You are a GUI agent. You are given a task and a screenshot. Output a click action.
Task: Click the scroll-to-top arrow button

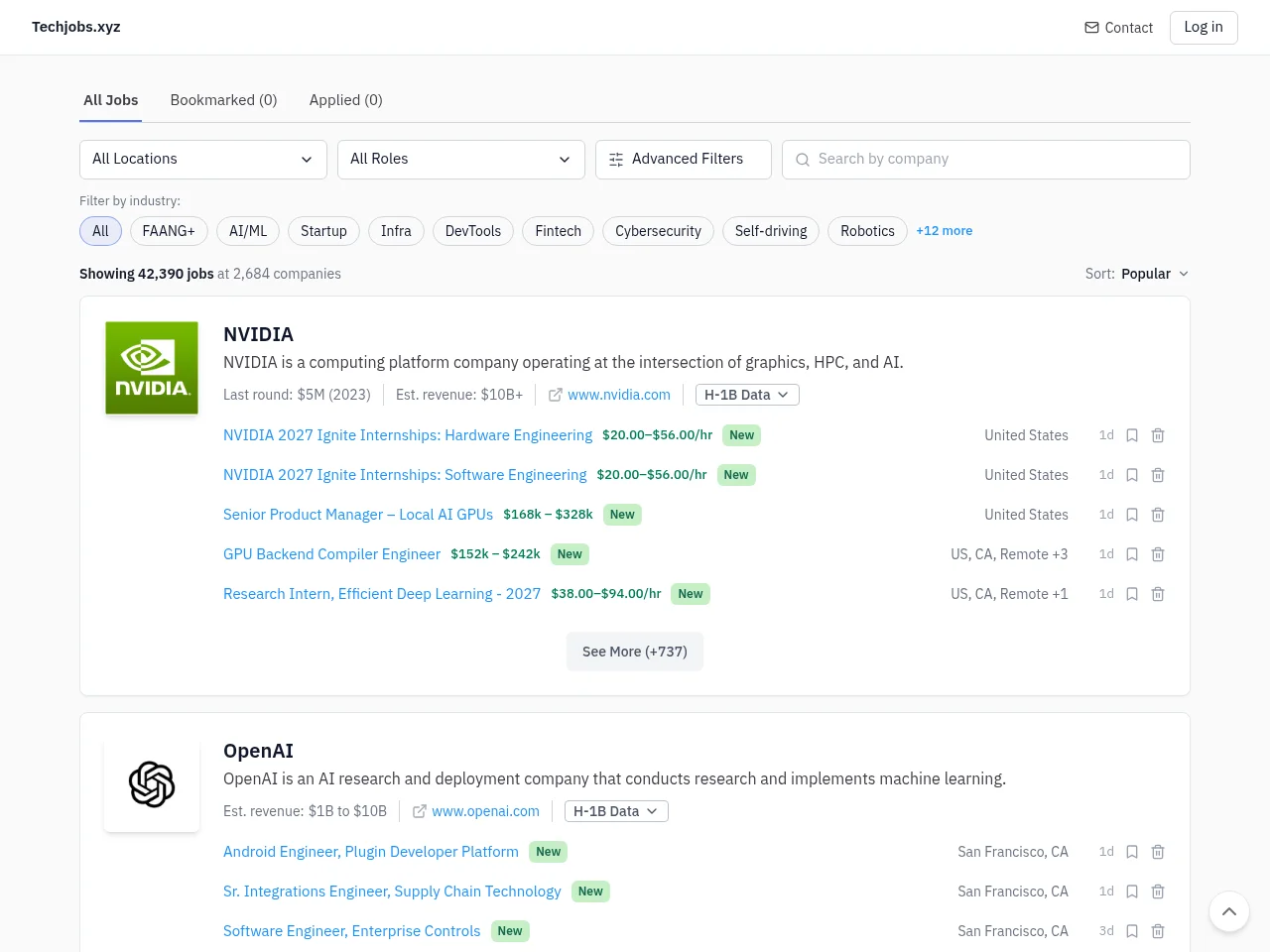pos(1229,911)
